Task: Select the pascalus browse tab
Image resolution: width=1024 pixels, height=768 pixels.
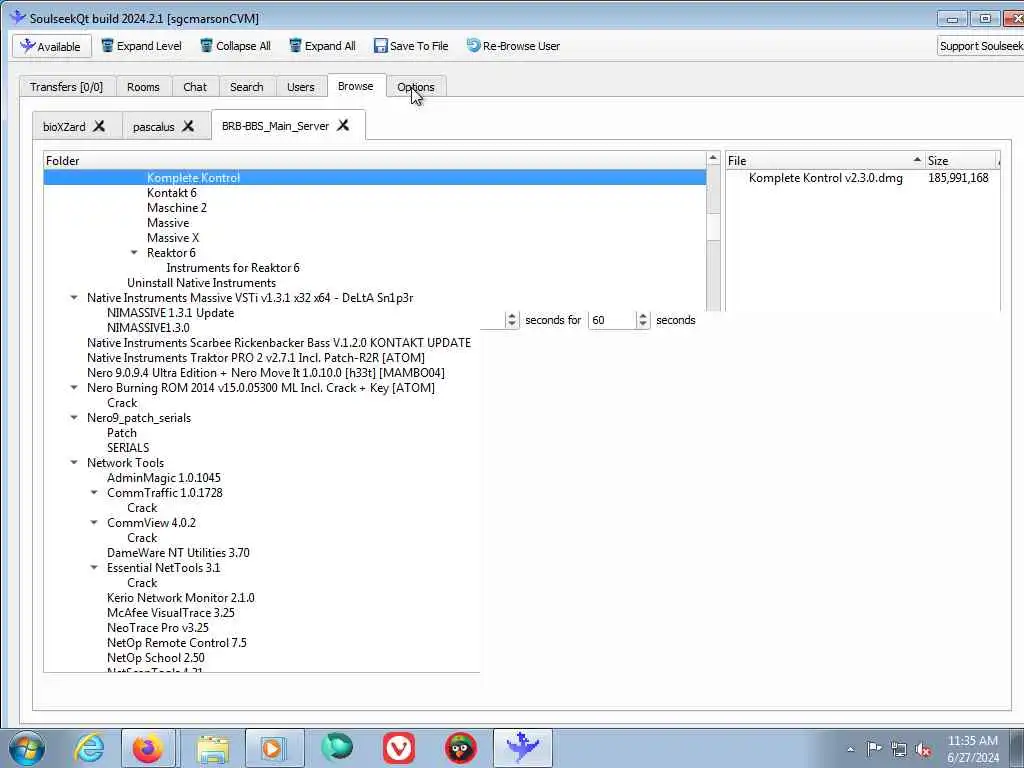Action: 153,127
